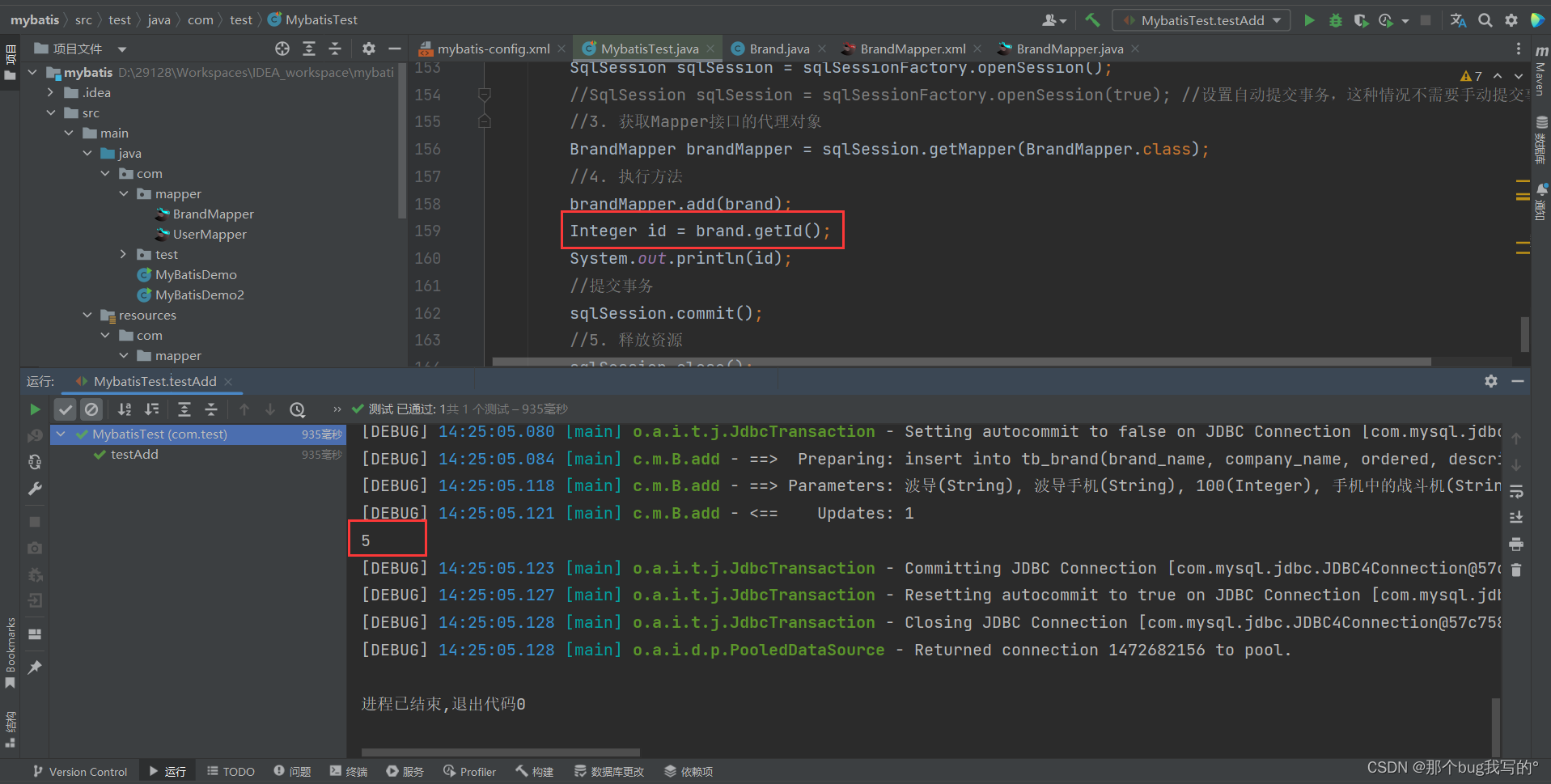Show more run toolbar actions chevron
This screenshot has height=784, width=1551.
(337, 409)
